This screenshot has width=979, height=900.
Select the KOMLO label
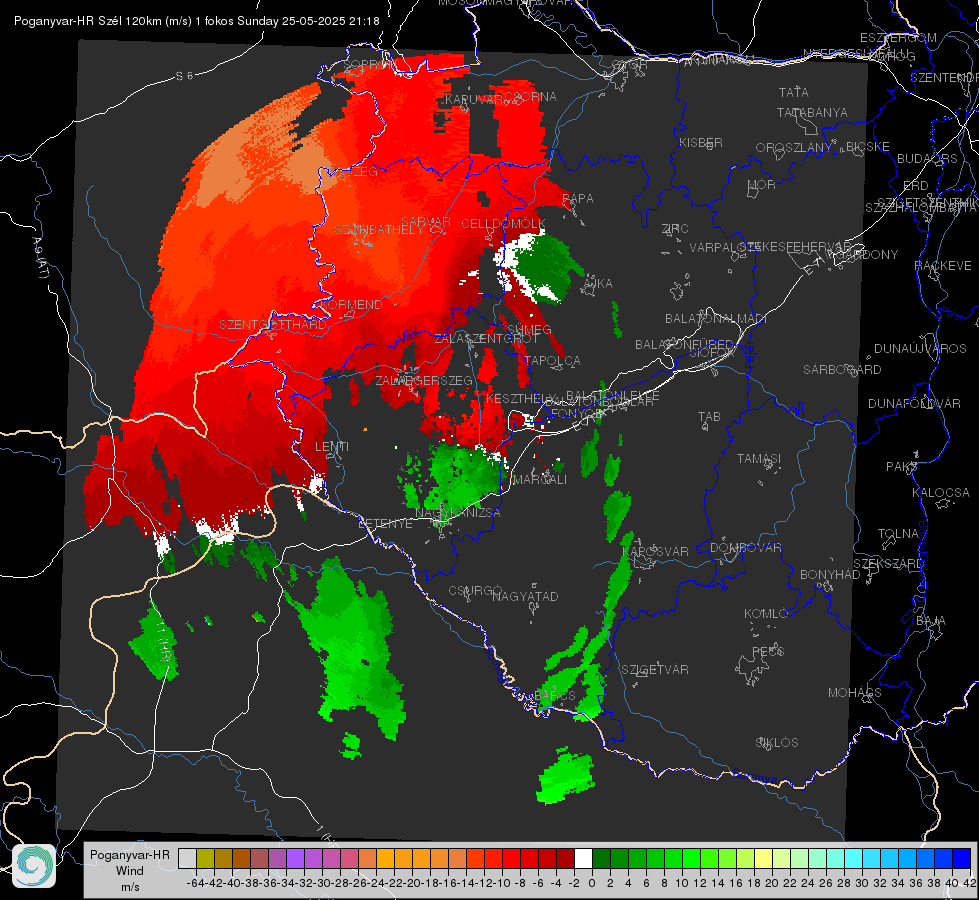766,614
